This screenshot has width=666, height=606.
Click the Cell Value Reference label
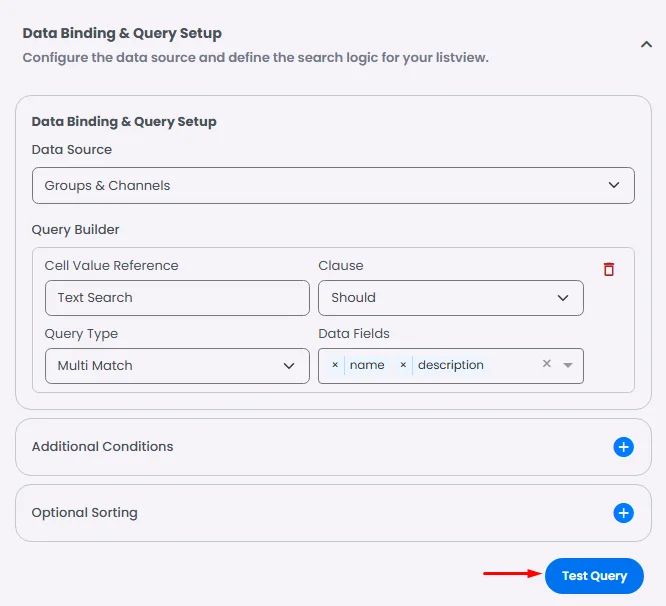pos(111,265)
